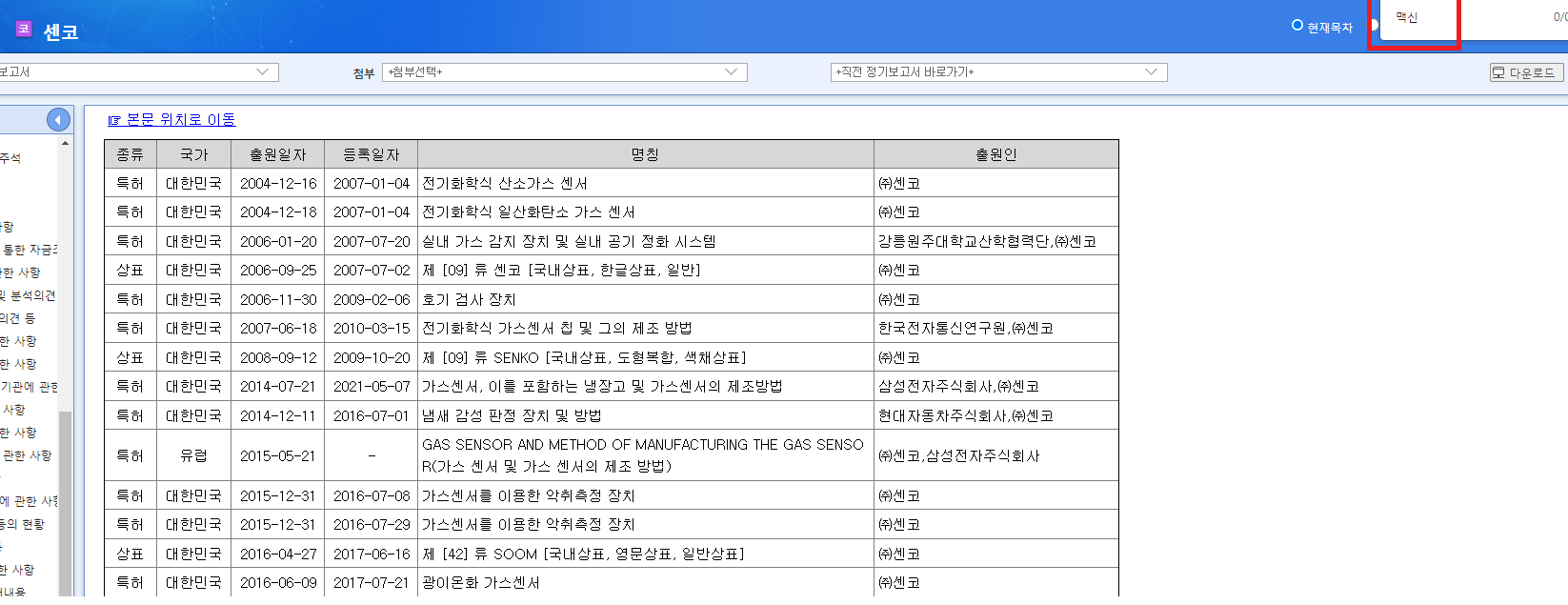1568x605 pixels.
Task: Click the download icon beside 다운로드
Action: [x=1498, y=72]
